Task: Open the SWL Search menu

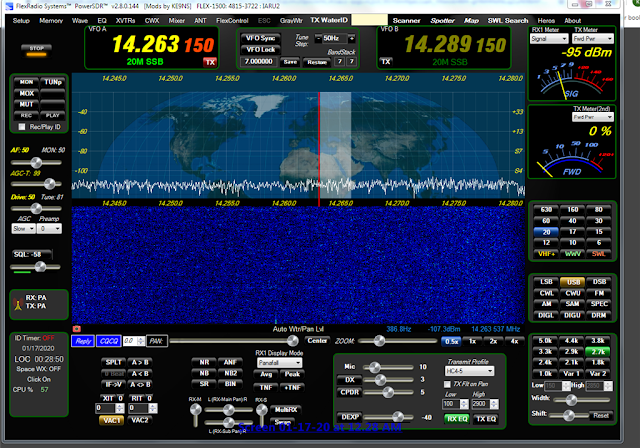Action: pos(508,20)
